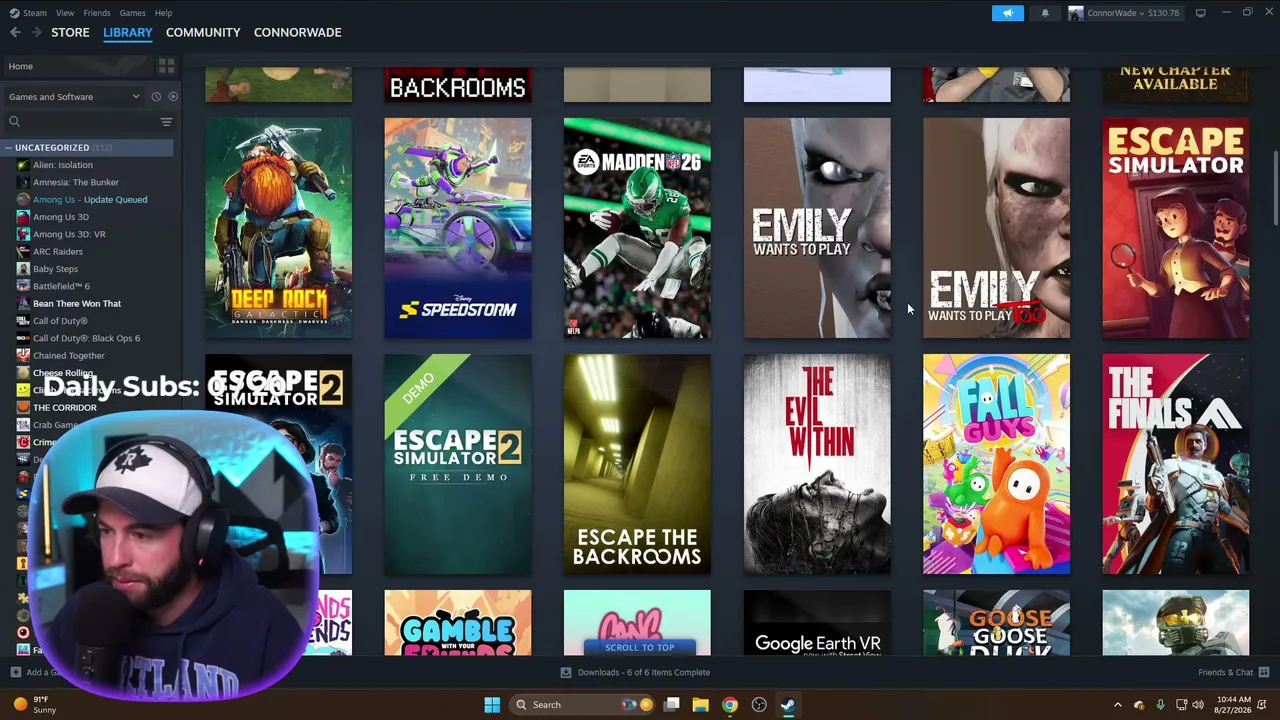
Task: Select Among Us 3D: VR in the list
Action: point(69,234)
